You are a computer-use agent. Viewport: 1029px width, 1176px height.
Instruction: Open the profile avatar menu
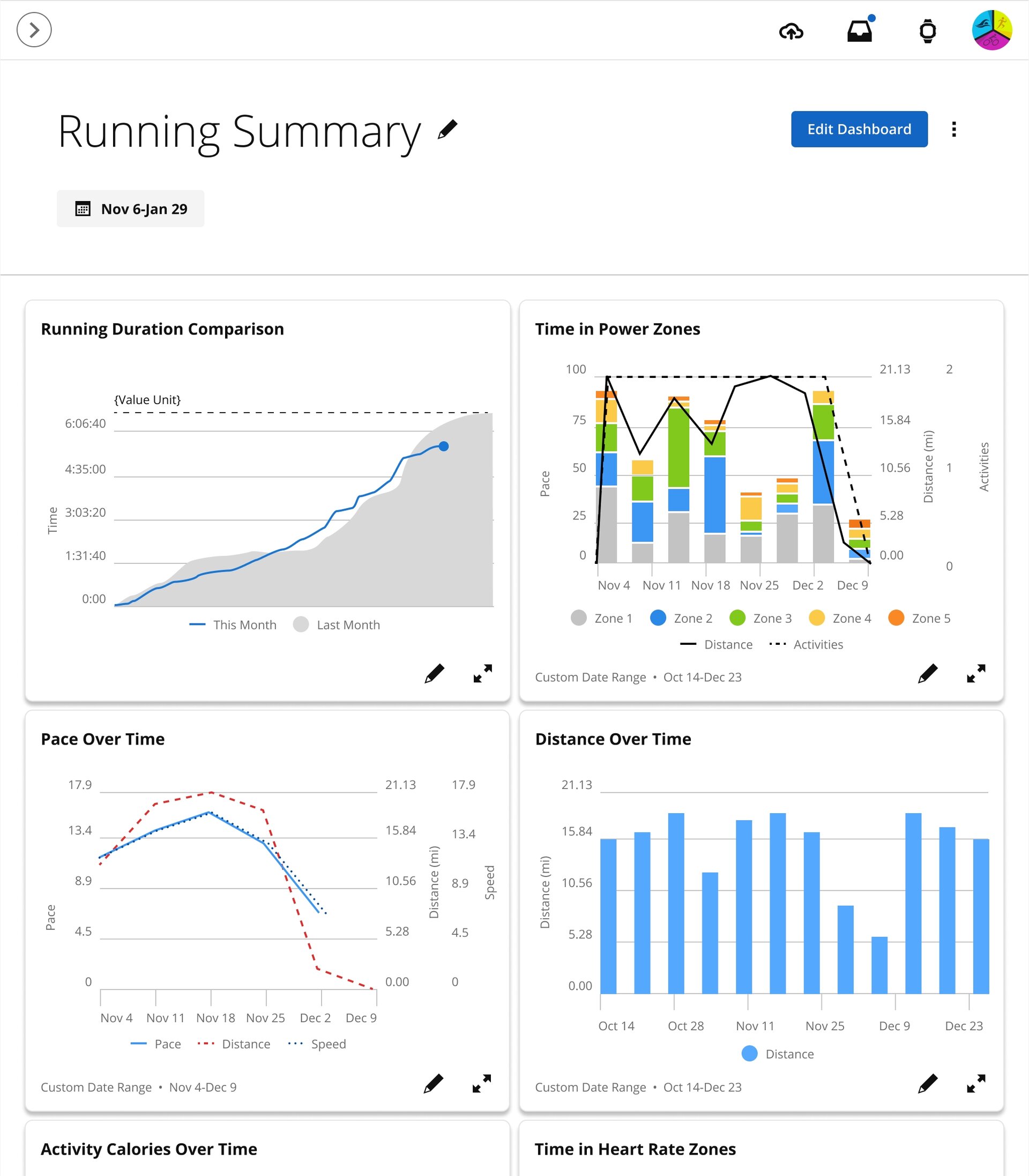(x=991, y=30)
